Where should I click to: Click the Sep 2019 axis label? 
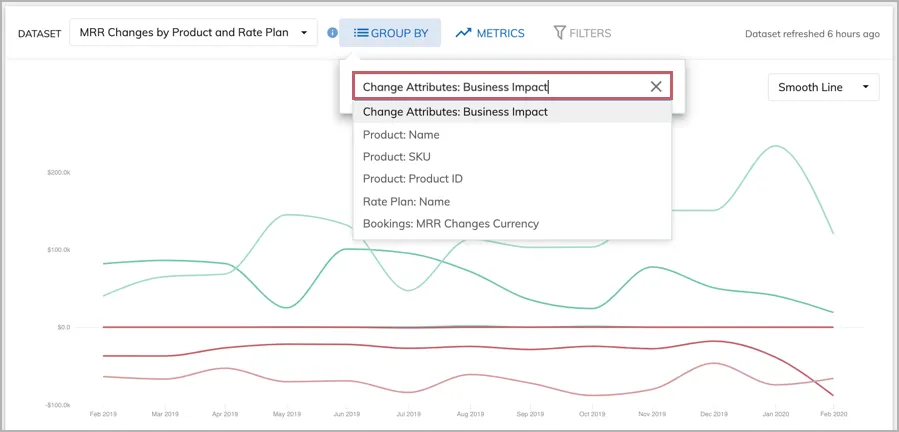tap(530, 414)
